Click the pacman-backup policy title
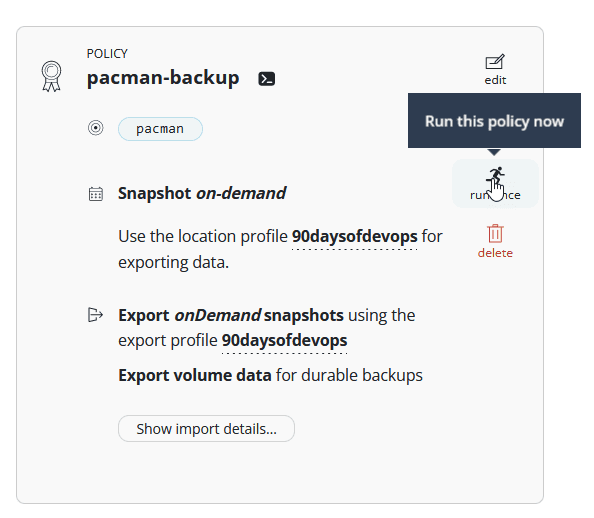This screenshot has height=518, width=594. pos(163,78)
